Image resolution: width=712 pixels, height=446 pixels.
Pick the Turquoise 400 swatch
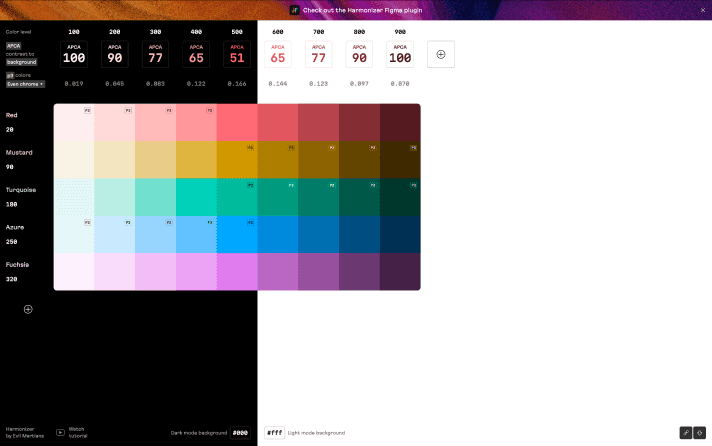coord(196,197)
